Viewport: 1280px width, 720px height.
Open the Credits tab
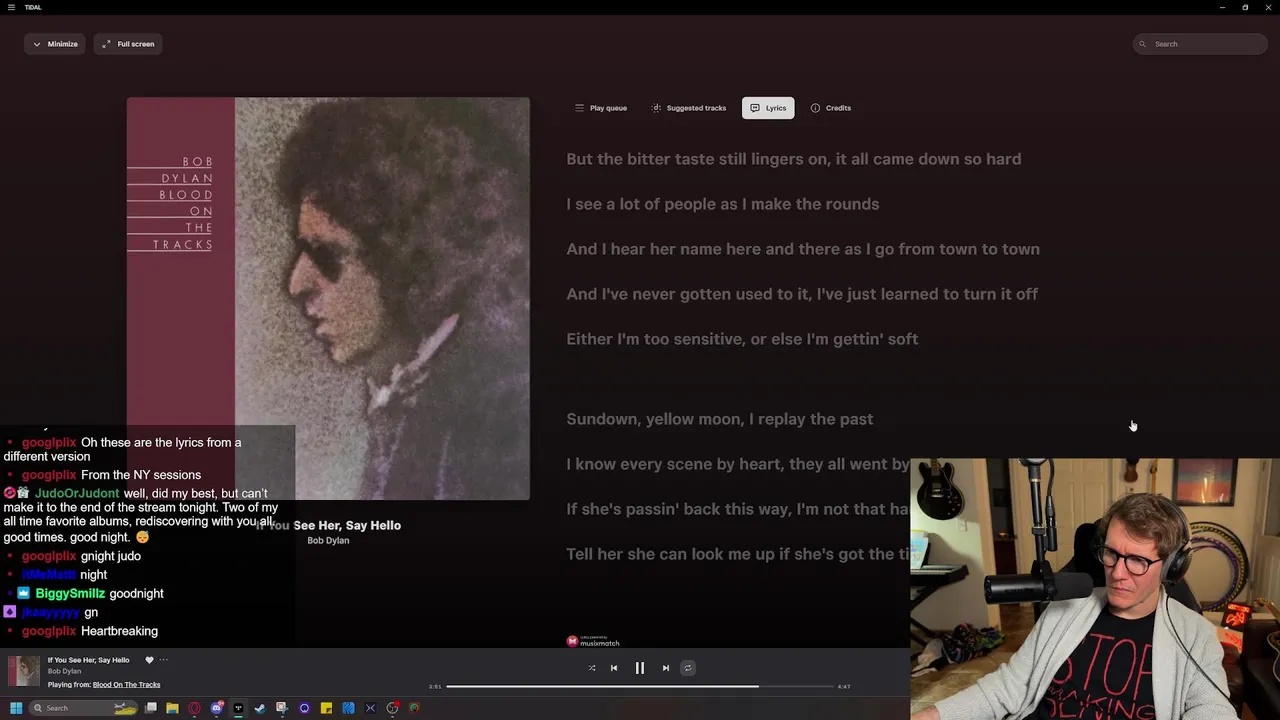pyautogui.click(x=831, y=108)
